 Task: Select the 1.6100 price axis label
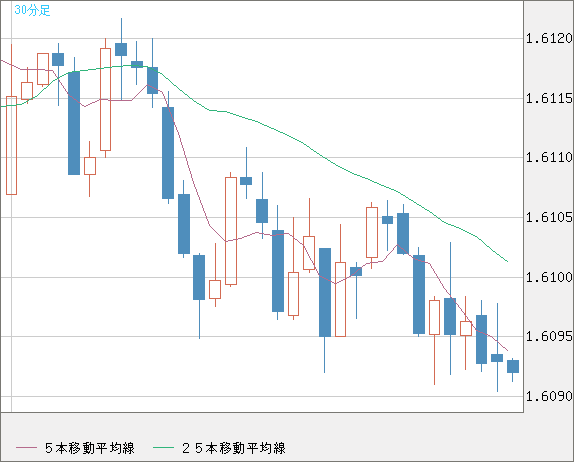(x=549, y=277)
